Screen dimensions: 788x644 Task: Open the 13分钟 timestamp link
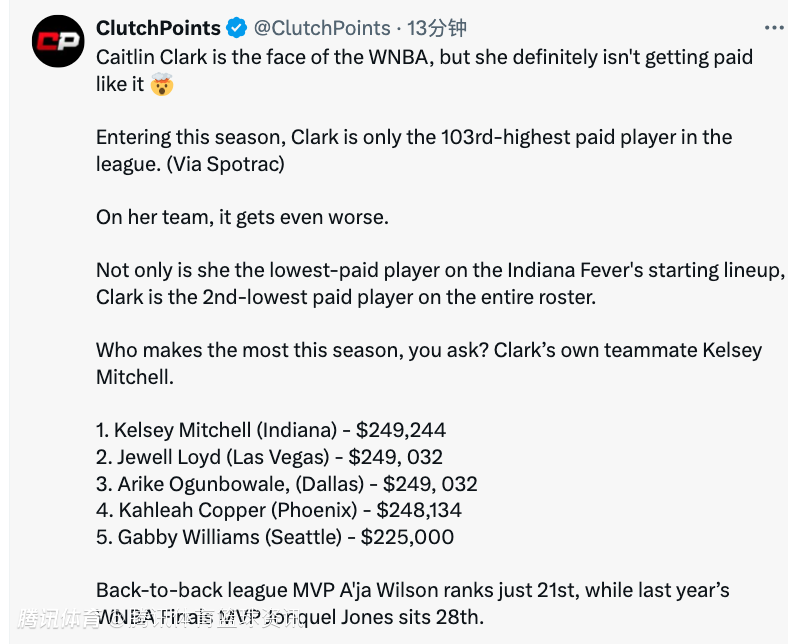click(x=437, y=28)
